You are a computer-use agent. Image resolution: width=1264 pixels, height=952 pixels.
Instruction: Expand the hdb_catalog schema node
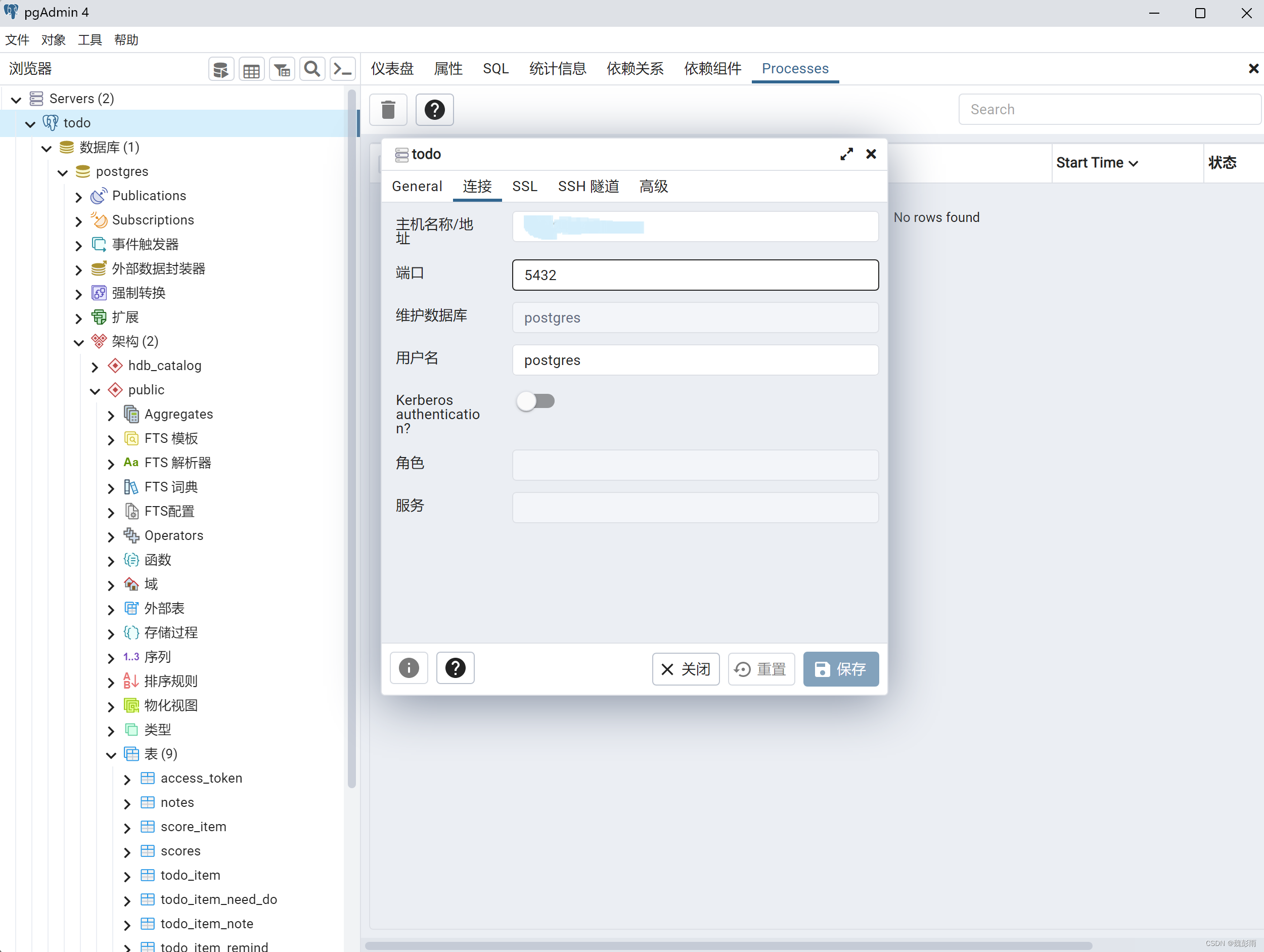pyautogui.click(x=96, y=367)
